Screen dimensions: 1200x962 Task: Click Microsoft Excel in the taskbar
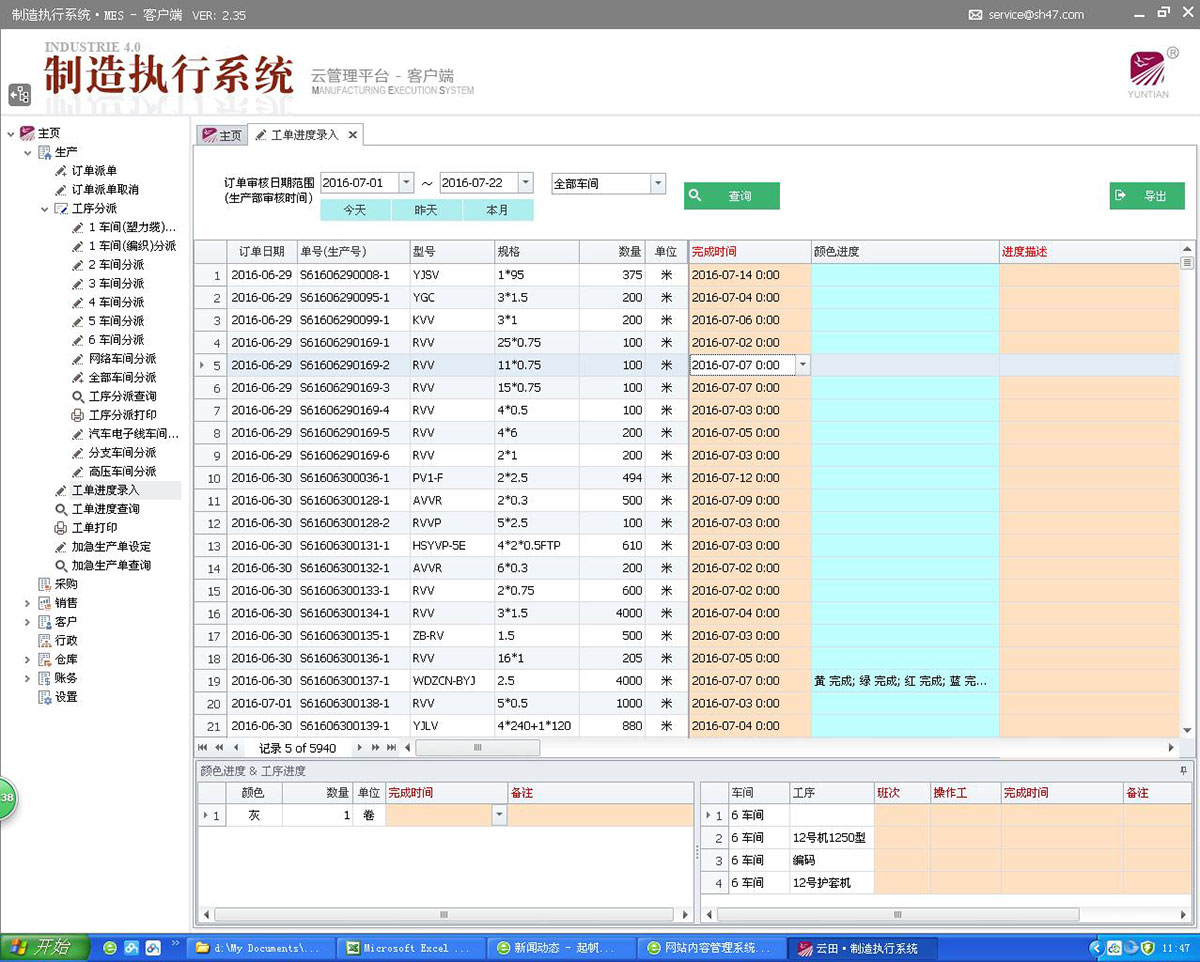(x=408, y=947)
